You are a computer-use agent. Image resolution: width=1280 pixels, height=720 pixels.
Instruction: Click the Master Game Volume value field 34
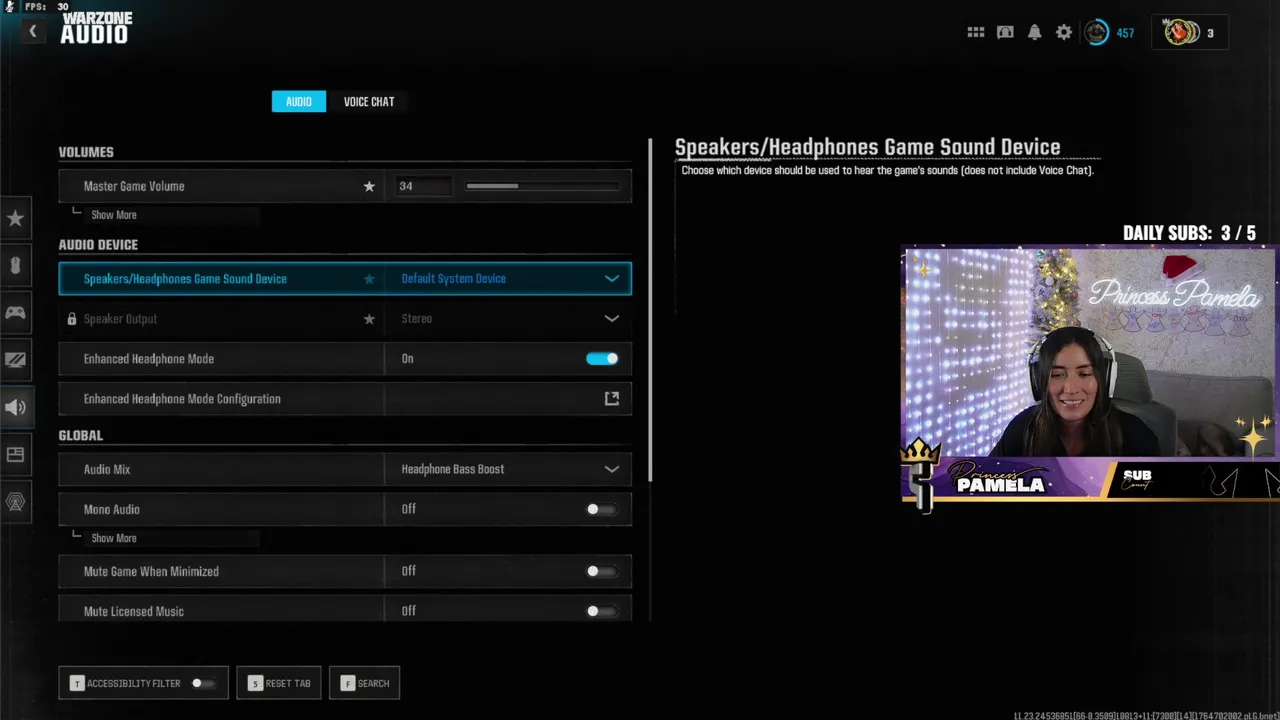424,186
